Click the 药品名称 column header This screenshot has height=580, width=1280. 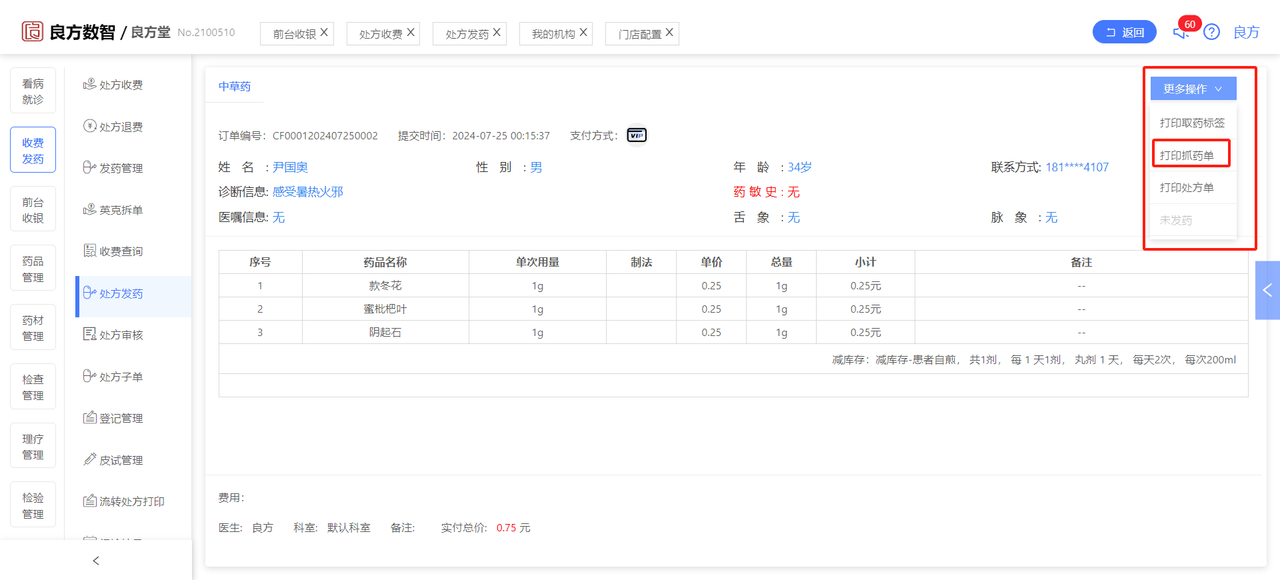tap(385, 262)
